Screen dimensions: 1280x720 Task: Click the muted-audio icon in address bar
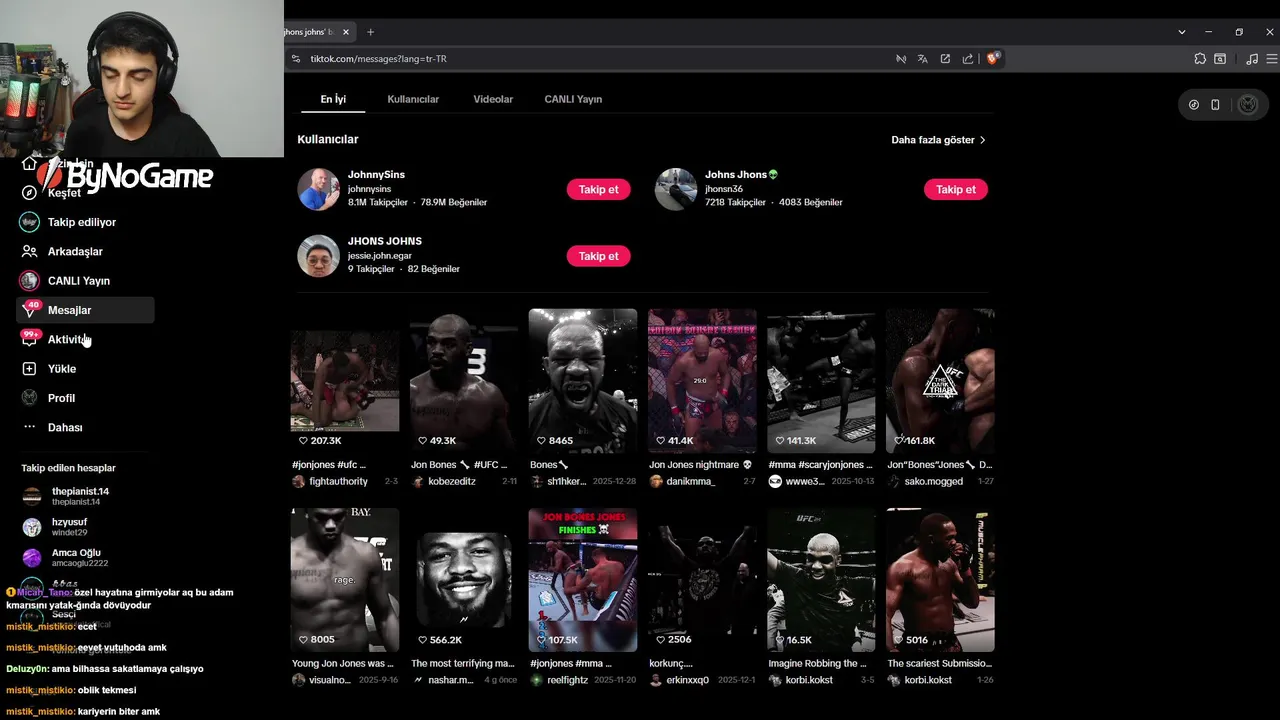pyautogui.click(x=901, y=59)
